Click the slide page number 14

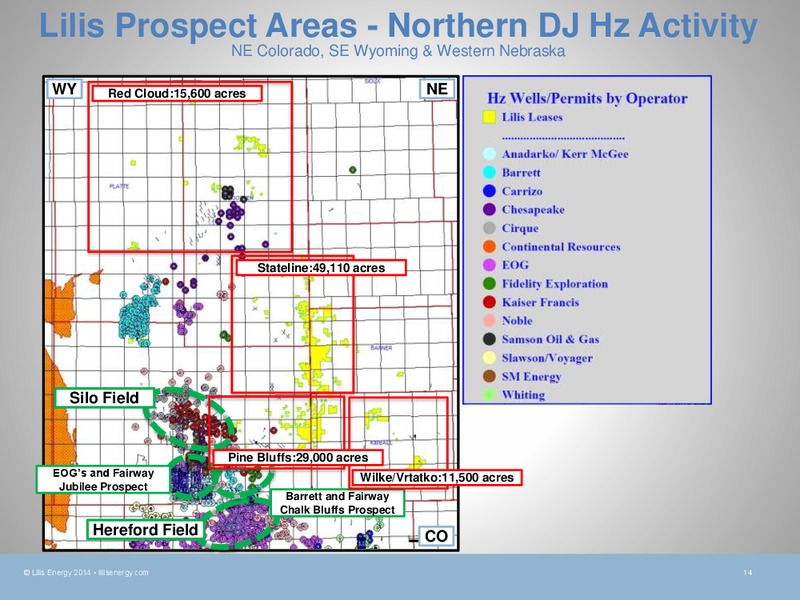tap(747, 572)
